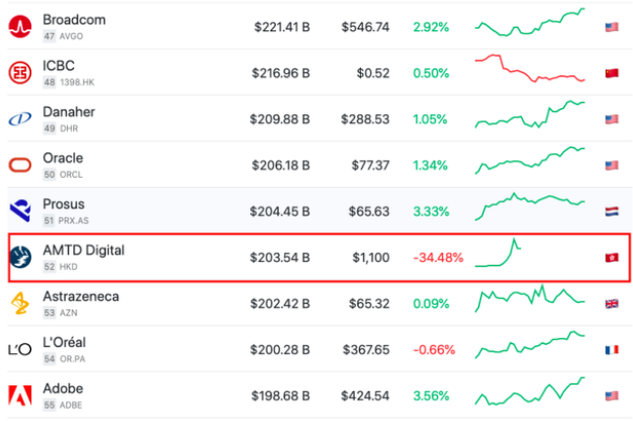Click the Prosus logo icon
This screenshot has height=421, width=633.
20,211
